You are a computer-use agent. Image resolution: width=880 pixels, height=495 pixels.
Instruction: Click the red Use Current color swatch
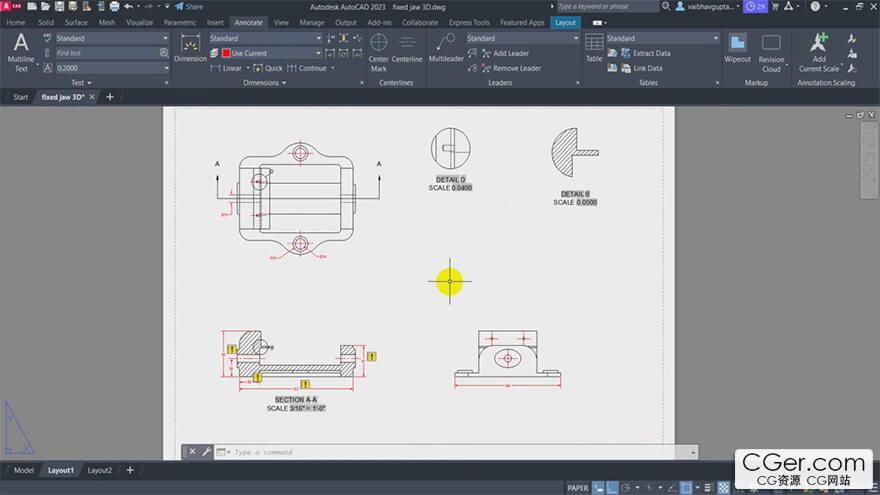point(227,53)
